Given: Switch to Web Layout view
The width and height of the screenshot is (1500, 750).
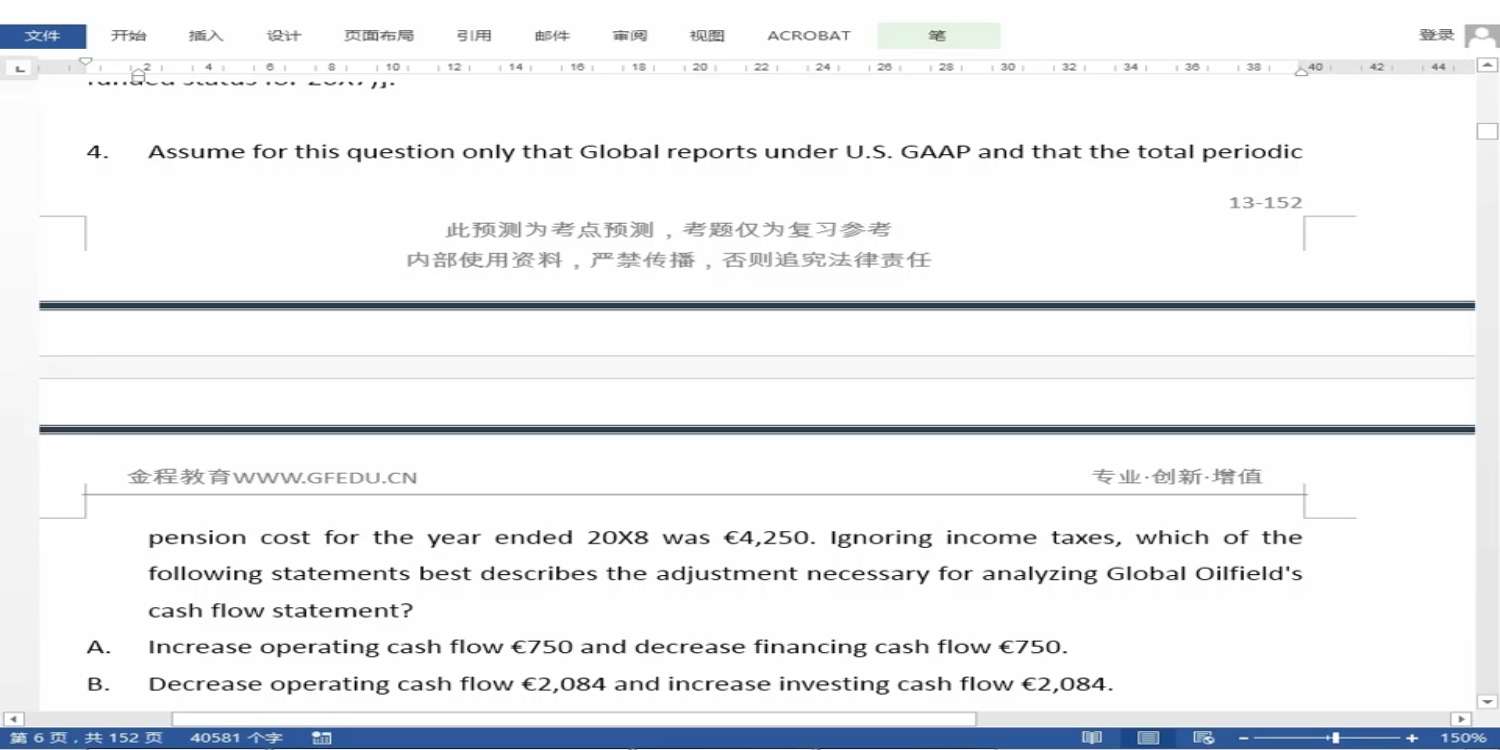Looking at the screenshot, I should (1204, 738).
